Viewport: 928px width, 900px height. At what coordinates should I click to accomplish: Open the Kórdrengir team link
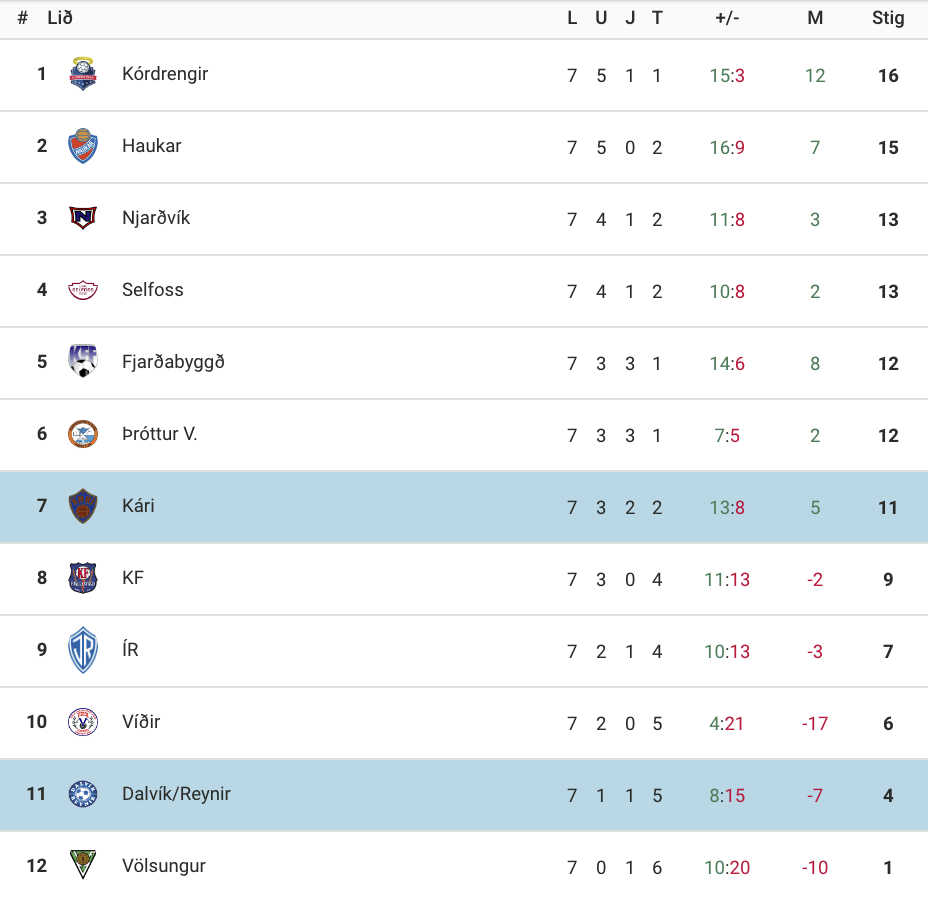click(165, 74)
